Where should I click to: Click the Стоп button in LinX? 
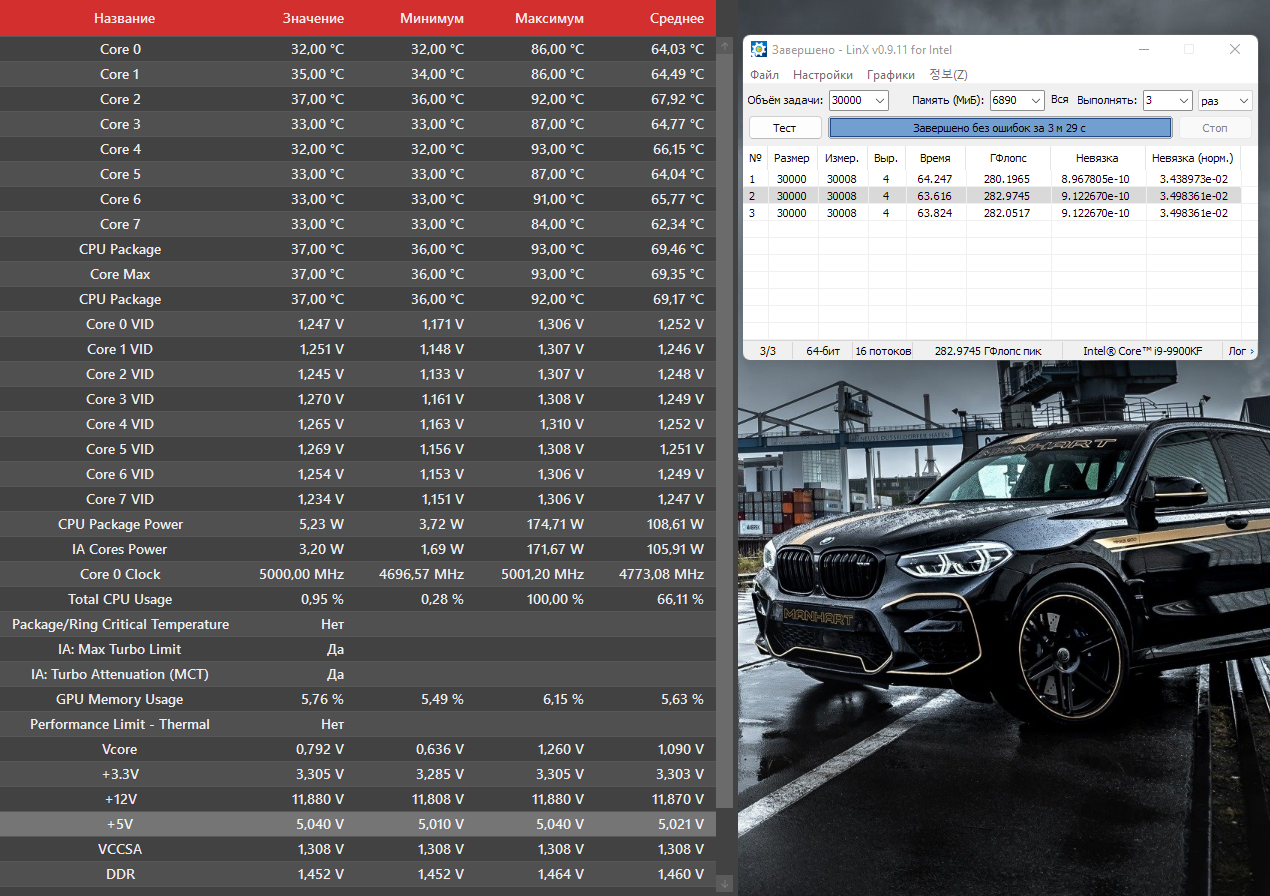[1214, 128]
